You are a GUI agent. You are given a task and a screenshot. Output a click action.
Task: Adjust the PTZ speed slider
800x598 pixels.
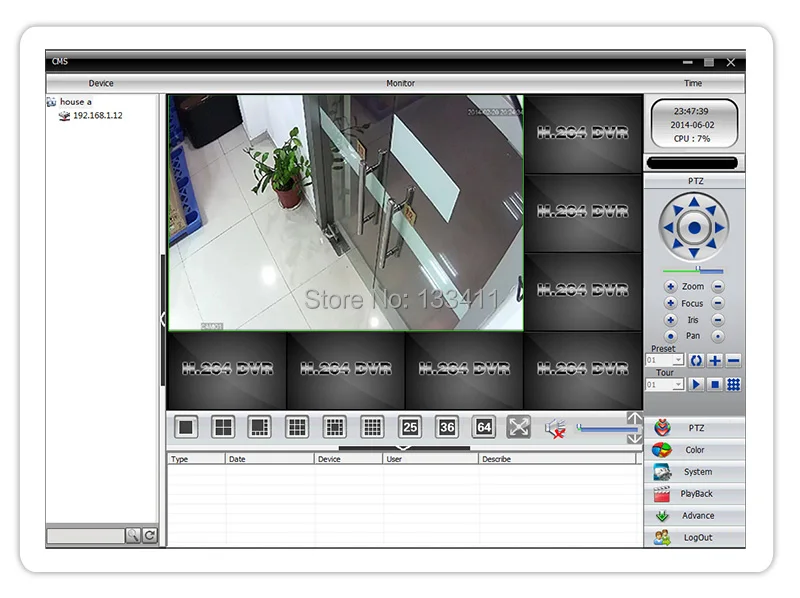click(x=693, y=270)
